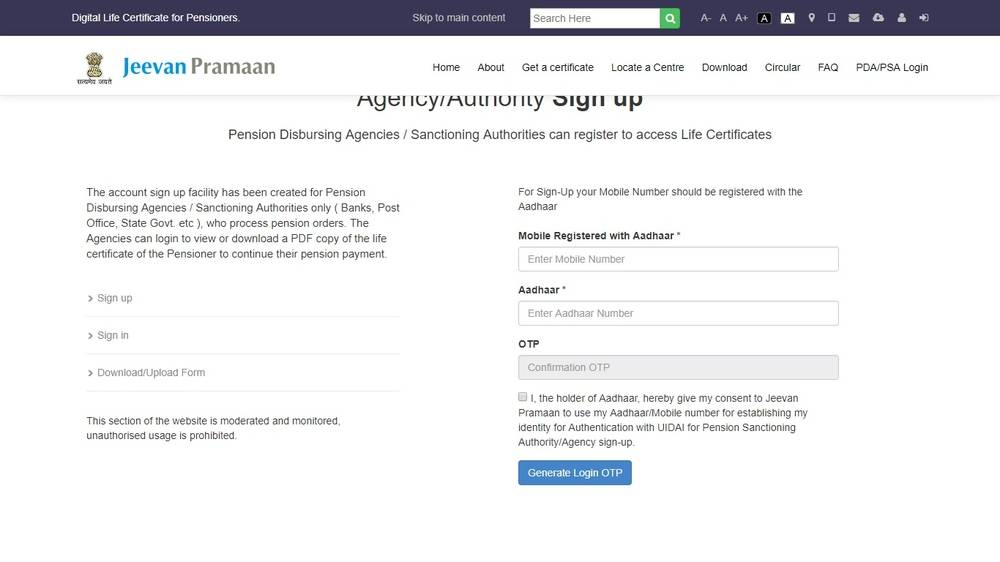Image resolution: width=1000 pixels, height=562 pixels.
Task: Click the cloud download icon
Action: (878, 18)
